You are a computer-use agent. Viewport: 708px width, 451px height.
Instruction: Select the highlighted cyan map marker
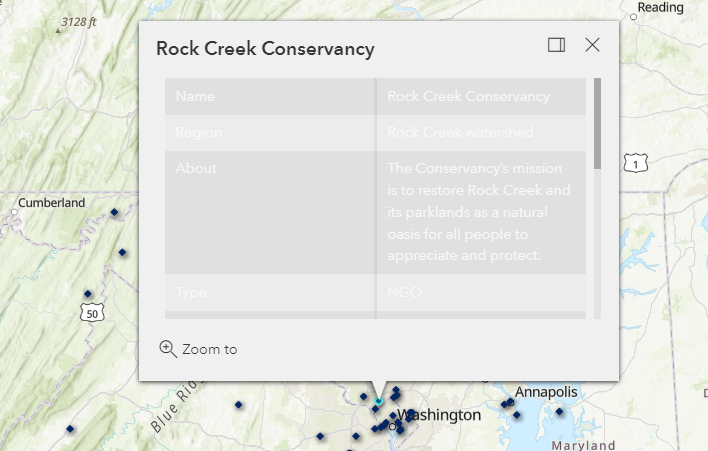coord(378,401)
